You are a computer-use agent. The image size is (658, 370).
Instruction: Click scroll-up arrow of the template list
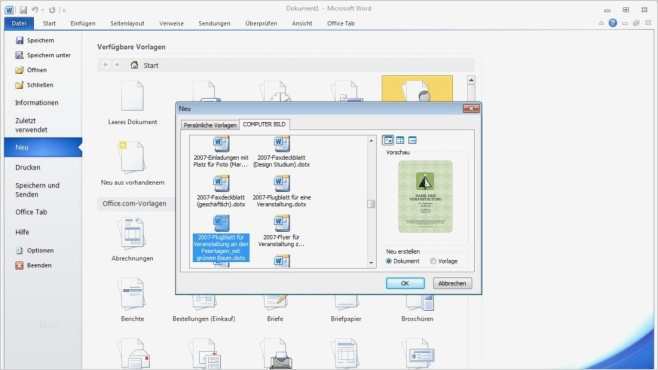[x=371, y=141]
